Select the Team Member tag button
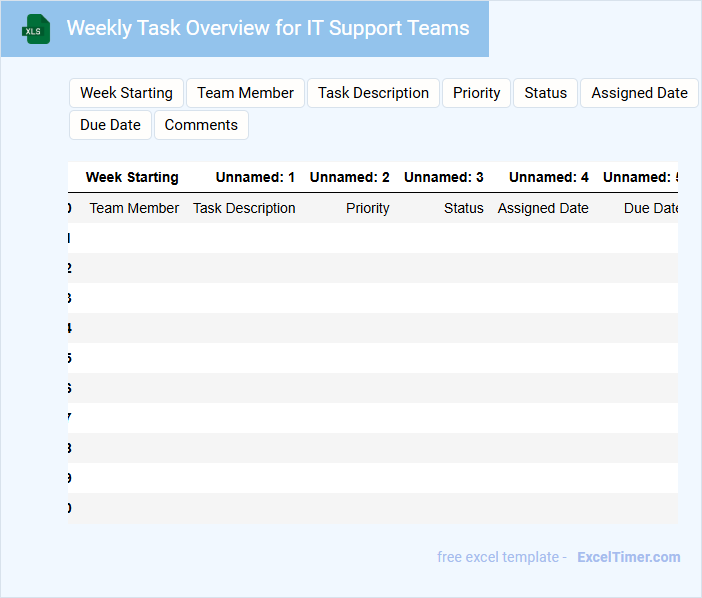The height and width of the screenshot is (598, 702). 245,93
